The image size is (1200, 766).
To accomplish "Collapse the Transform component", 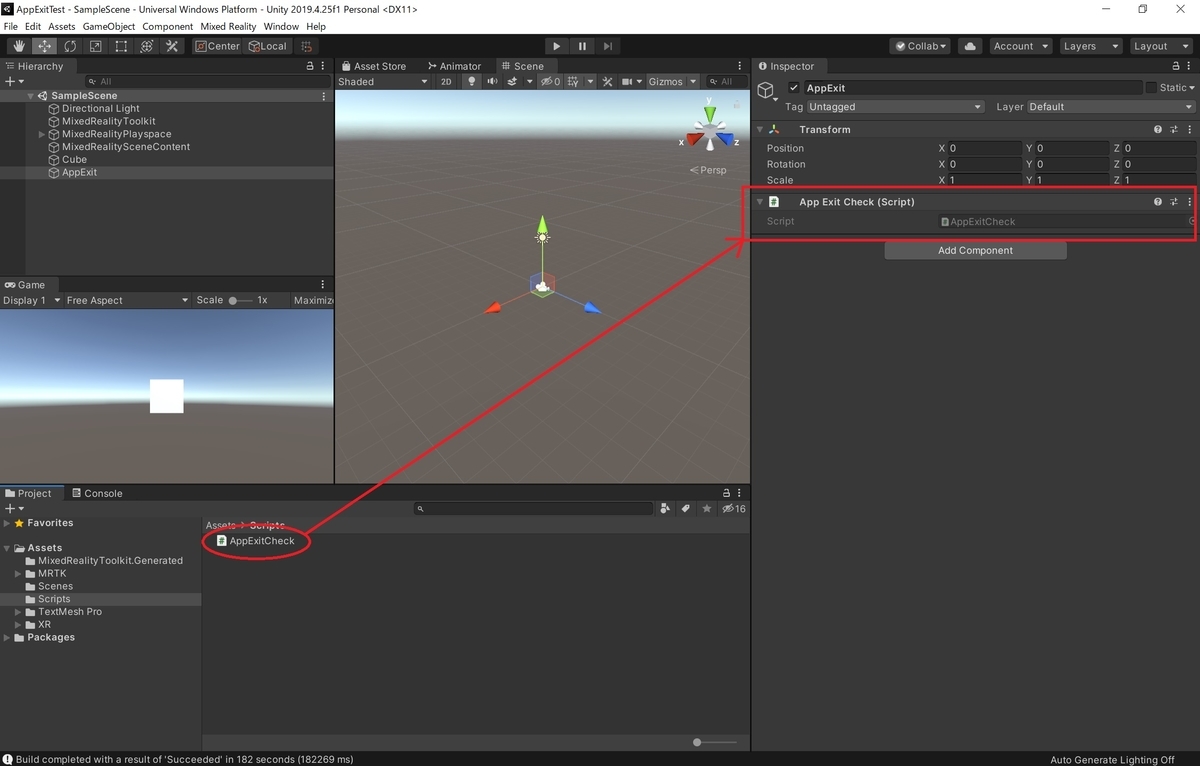I will coord(759,129).
